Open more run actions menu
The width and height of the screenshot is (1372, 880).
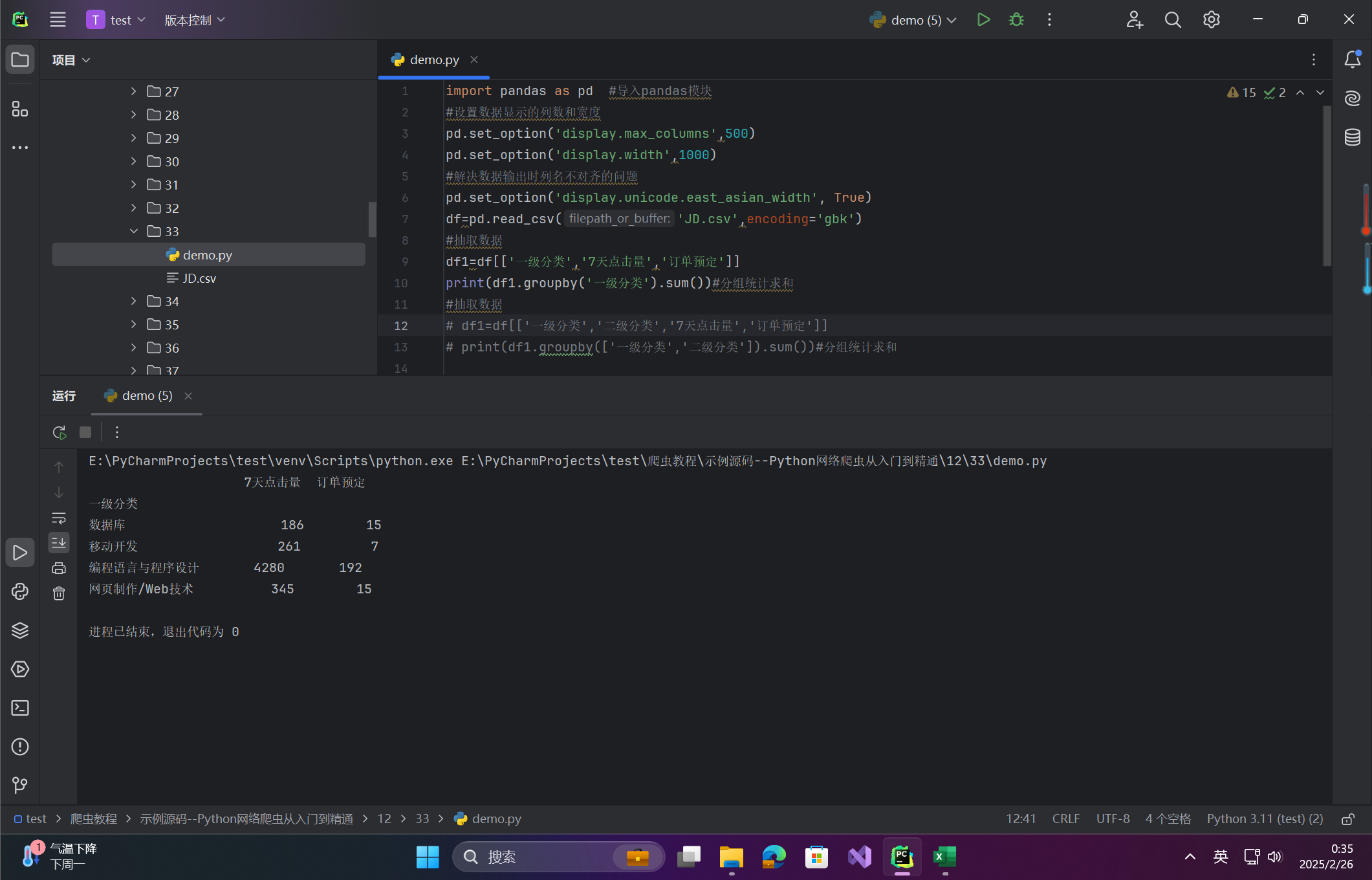(1049, 19)
